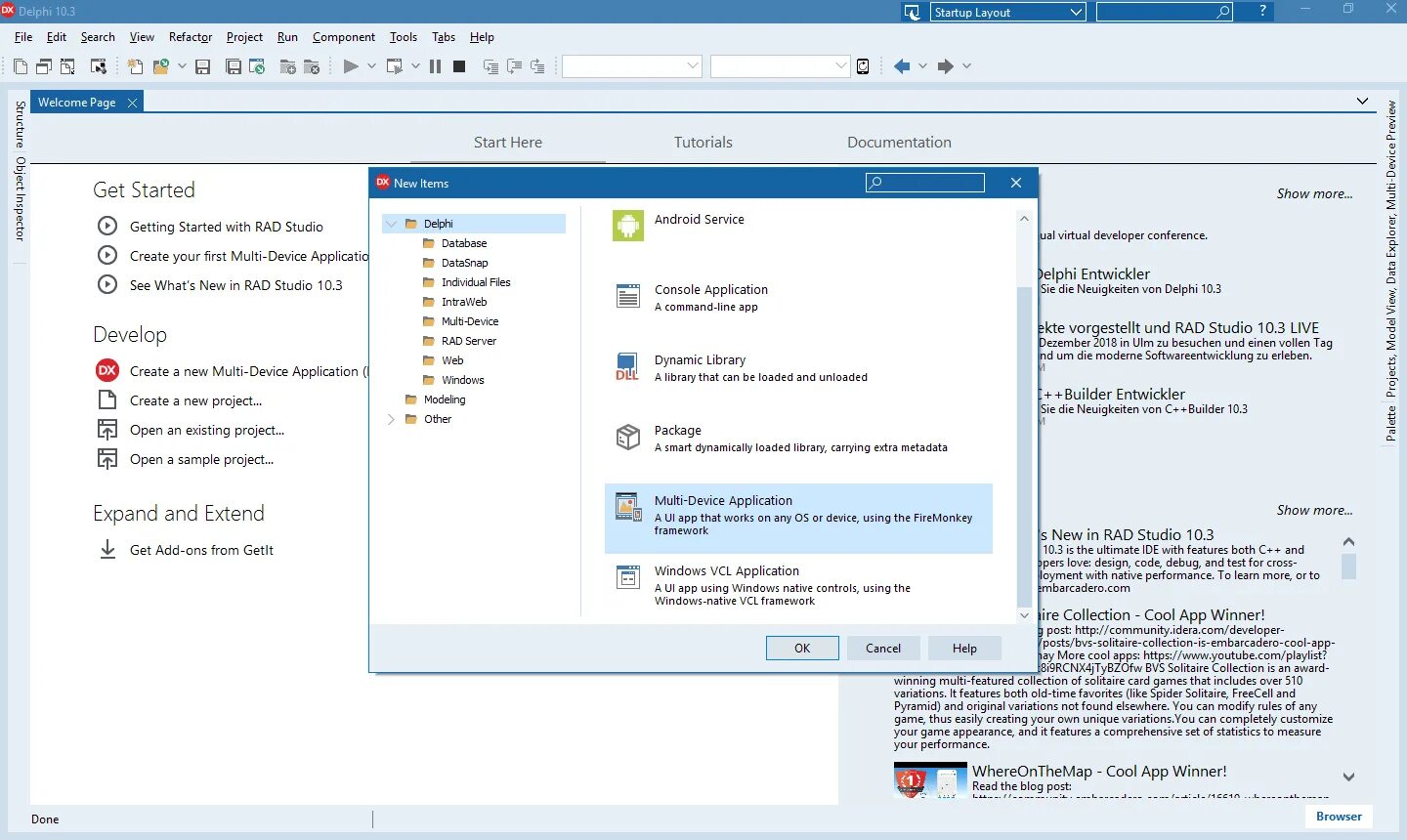Click the Save All toolbar icon
This screenshot has height=840, width=1407.
pyautogui.click(x=234, y=66)
